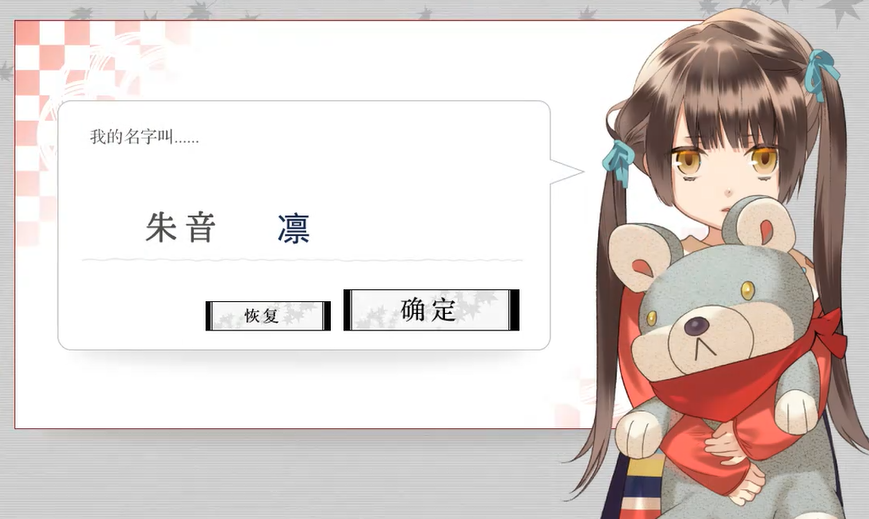Click the 我的名字叫...... prompt text
Screen dimensions: 869x519
point(144,136)
